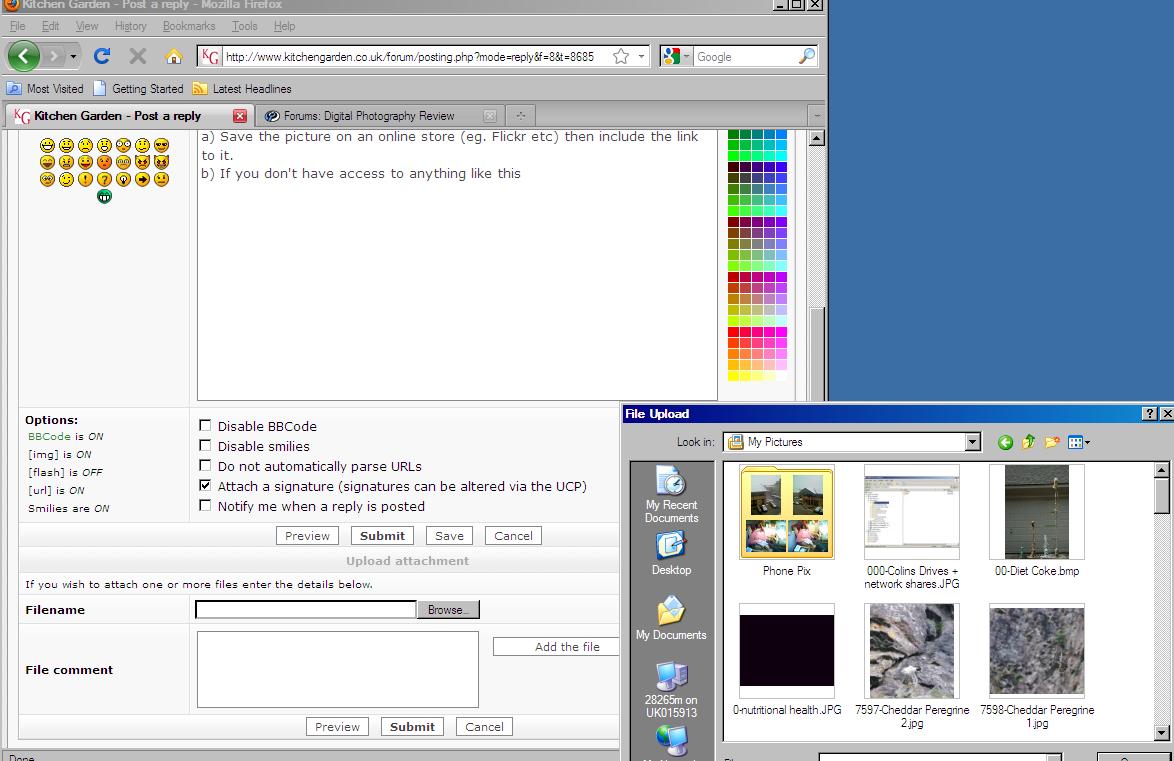The width and height of the screenshot is (1174, 761).
Task: Check the Disable smilies option
Action: pos(205,446)
